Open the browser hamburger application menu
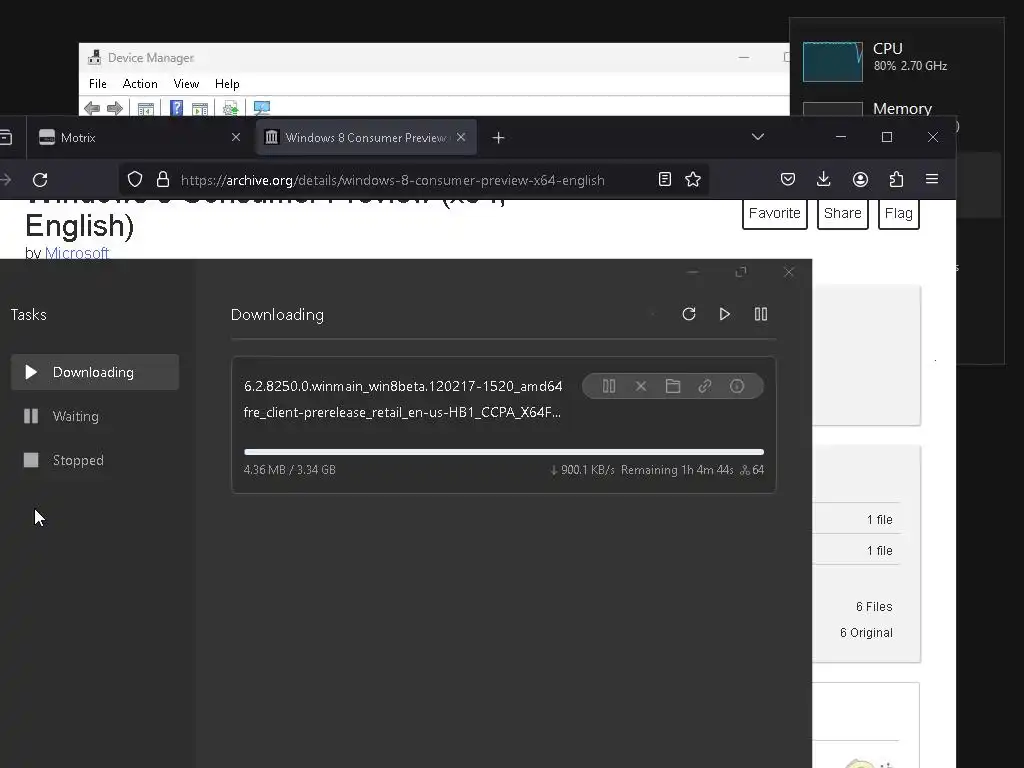Image resolution: width=1024 pixels, height=768 pixels. 932,179
